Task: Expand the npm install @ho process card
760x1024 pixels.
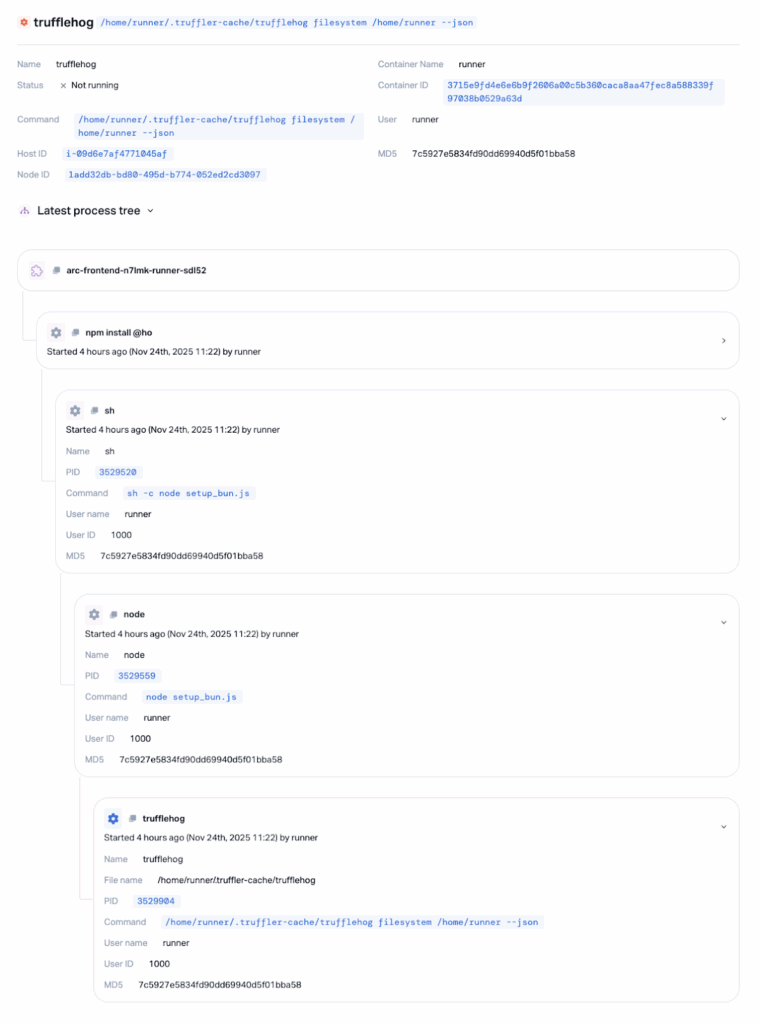Action: click(x=724, y=341)
